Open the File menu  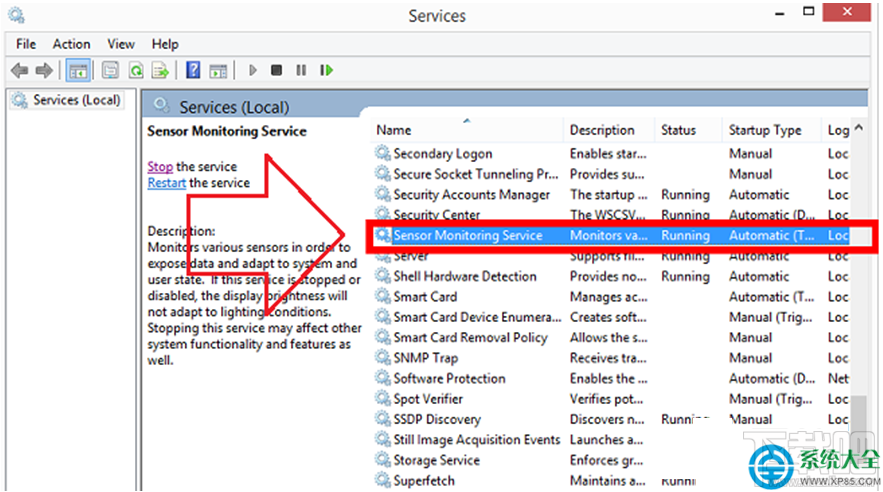coord(26,44)
